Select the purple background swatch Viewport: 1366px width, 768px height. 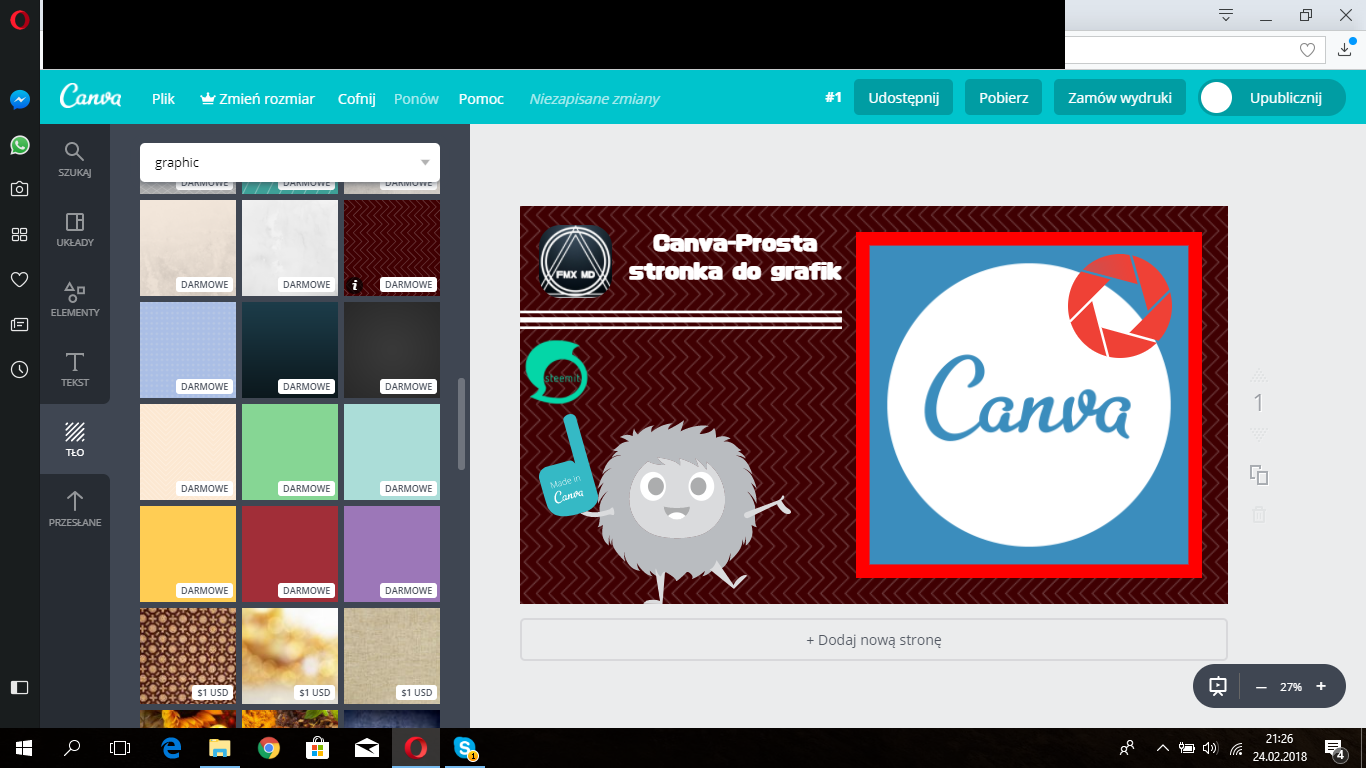(392, 554)
